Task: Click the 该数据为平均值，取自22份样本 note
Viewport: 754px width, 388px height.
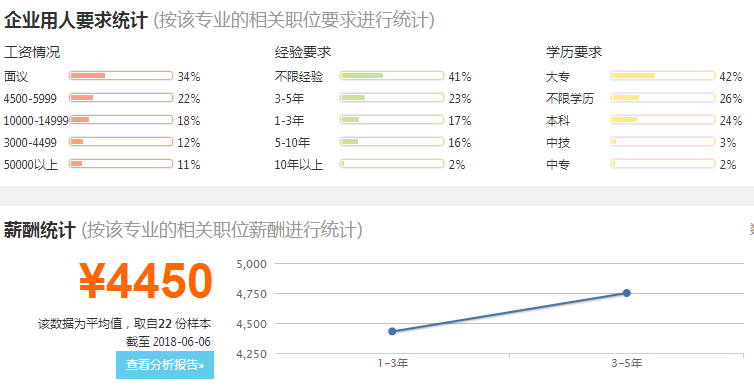Action: tap(125, 324)
